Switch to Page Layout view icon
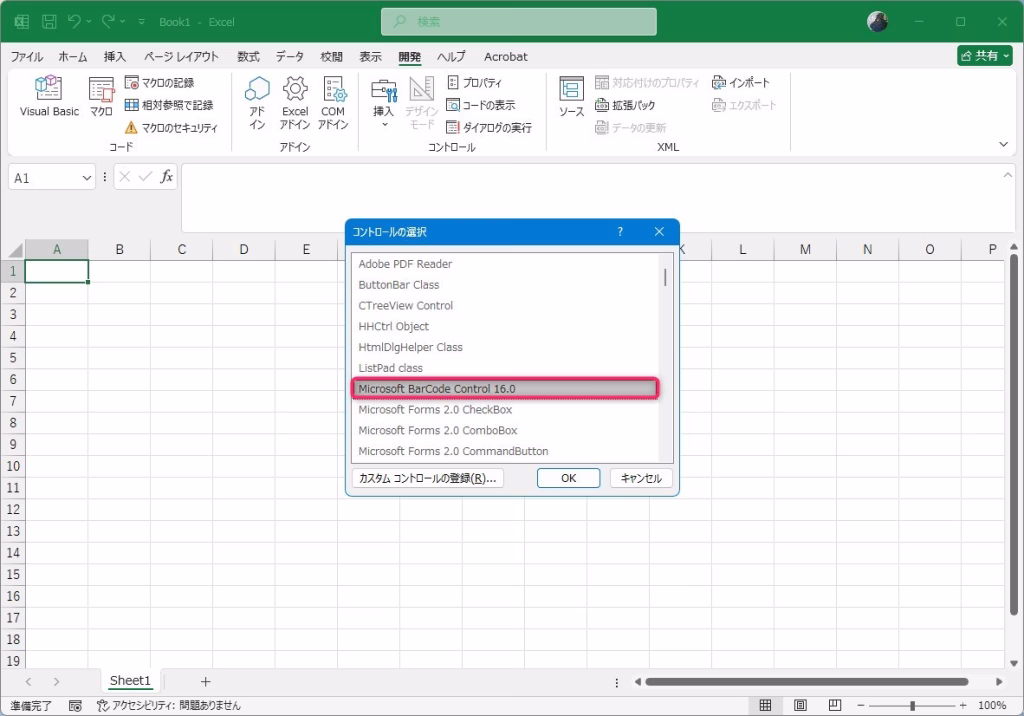 click(800, 706)
